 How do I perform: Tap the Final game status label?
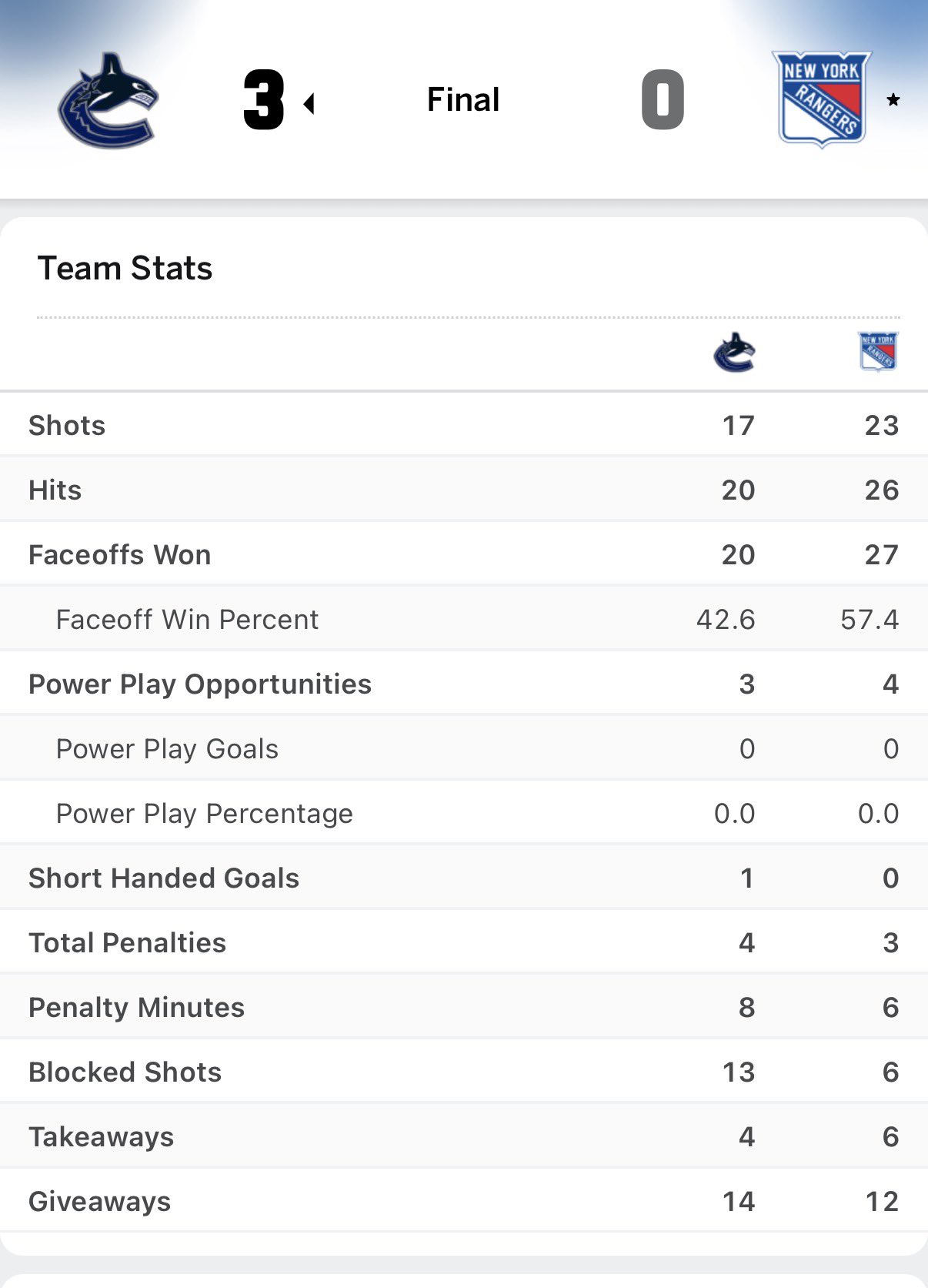point(463,100)
